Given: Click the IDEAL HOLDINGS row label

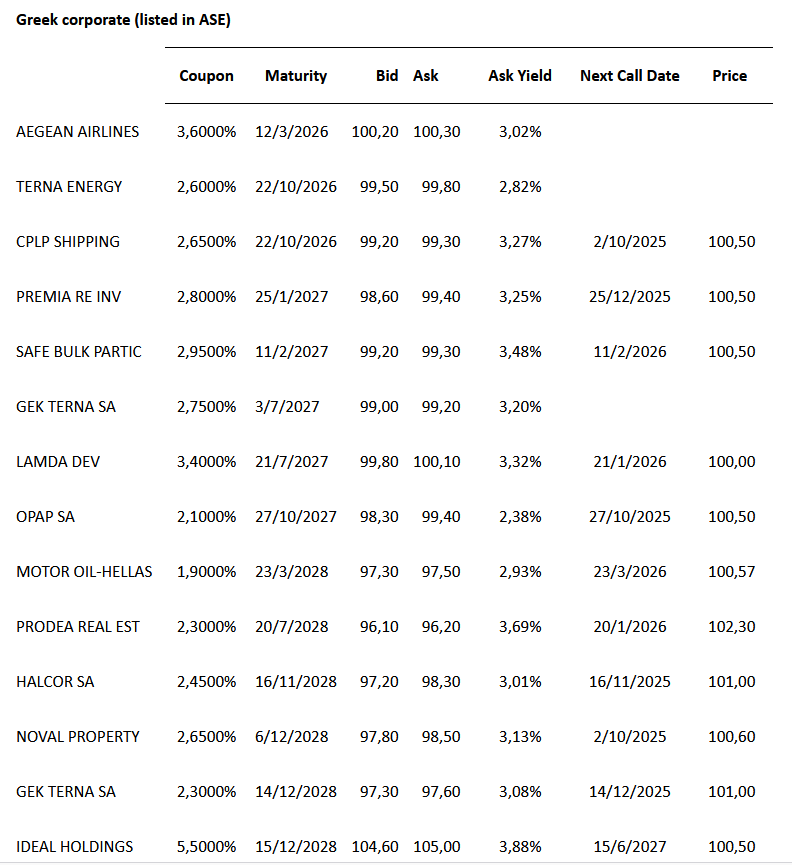Looking at the screenshot, I should pyautogui.click(x=75, y=847).
